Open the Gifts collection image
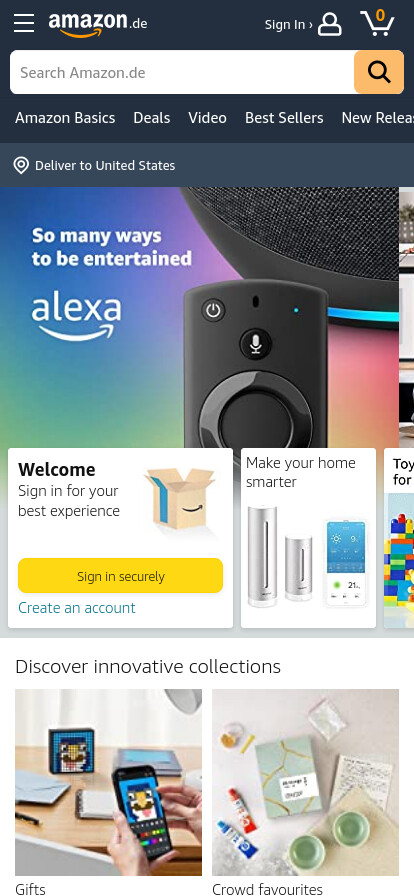This screenshot has height=896, width=414. point(108,782)
